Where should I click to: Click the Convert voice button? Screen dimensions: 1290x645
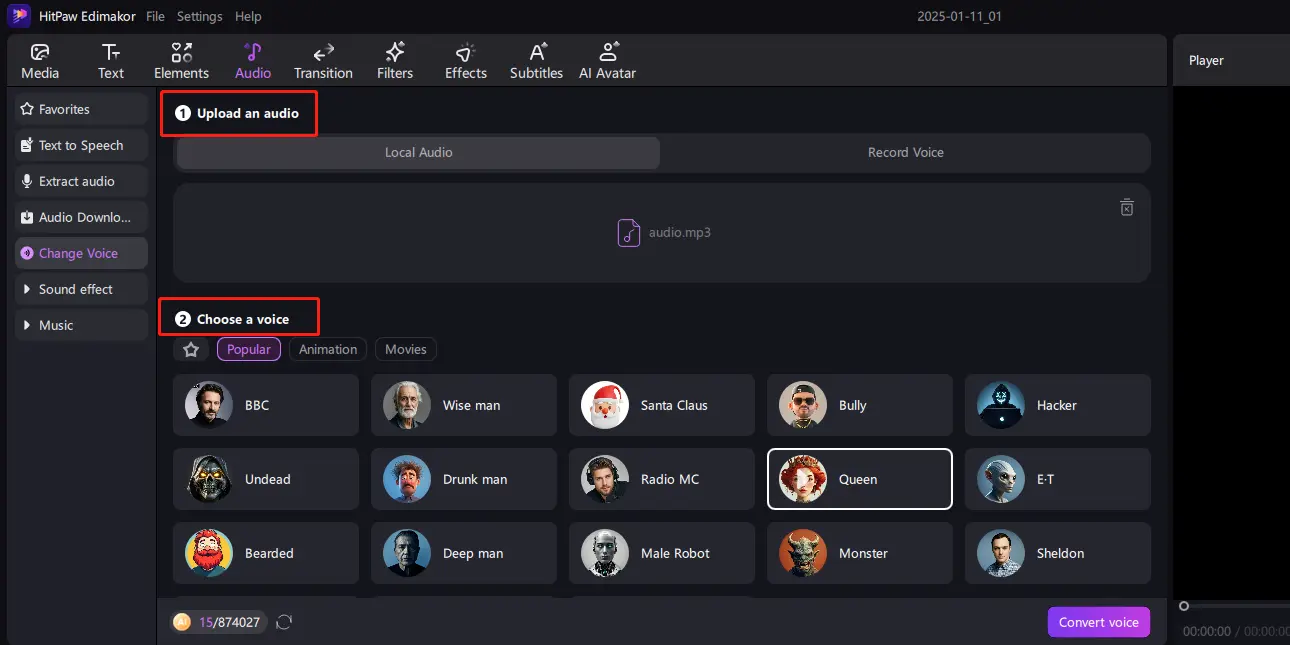pos(1098,622)
